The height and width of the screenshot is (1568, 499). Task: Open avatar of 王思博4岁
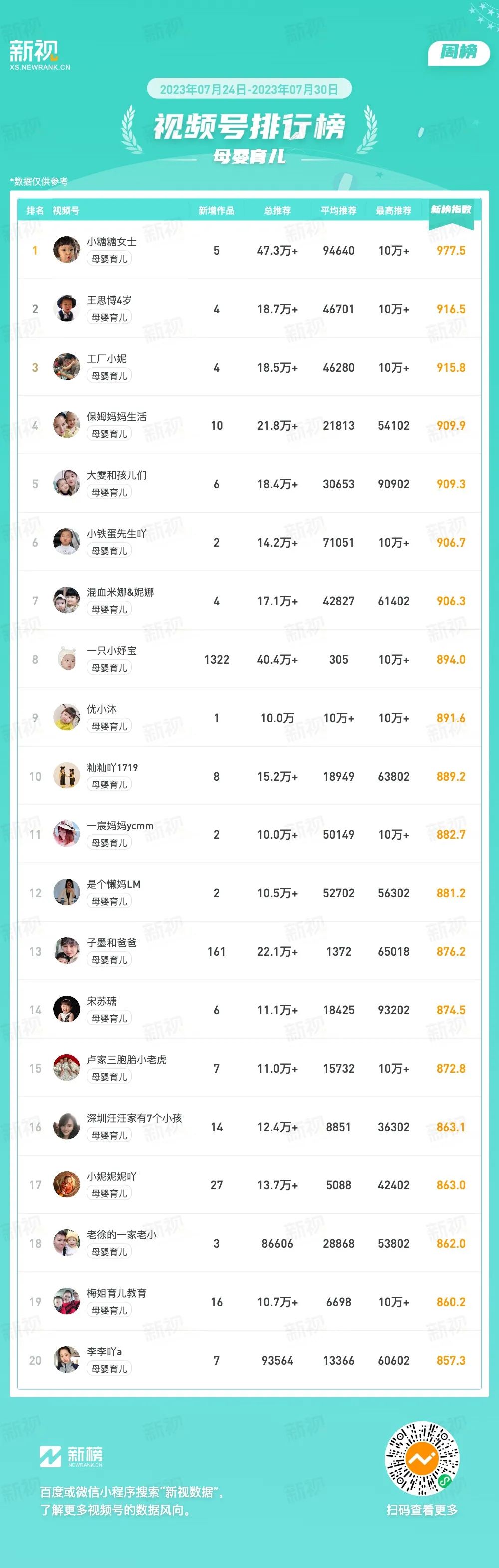pyautogui.click(x=67, y=309)
